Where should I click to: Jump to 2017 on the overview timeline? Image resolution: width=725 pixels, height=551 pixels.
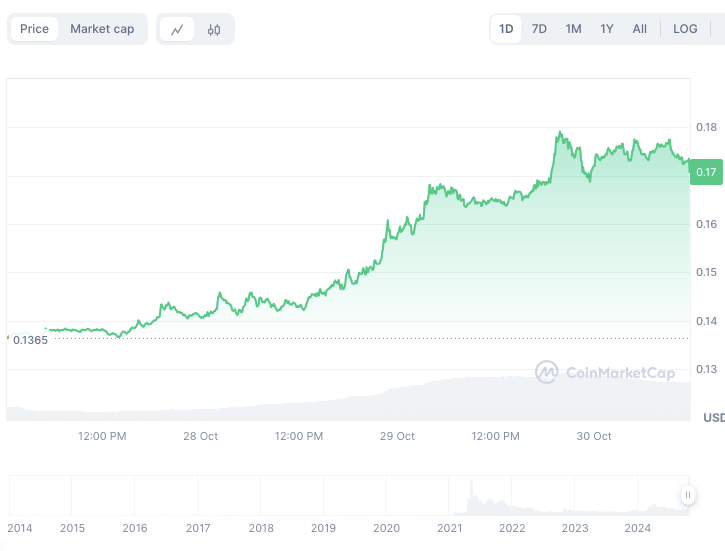[x=198, y=528]
